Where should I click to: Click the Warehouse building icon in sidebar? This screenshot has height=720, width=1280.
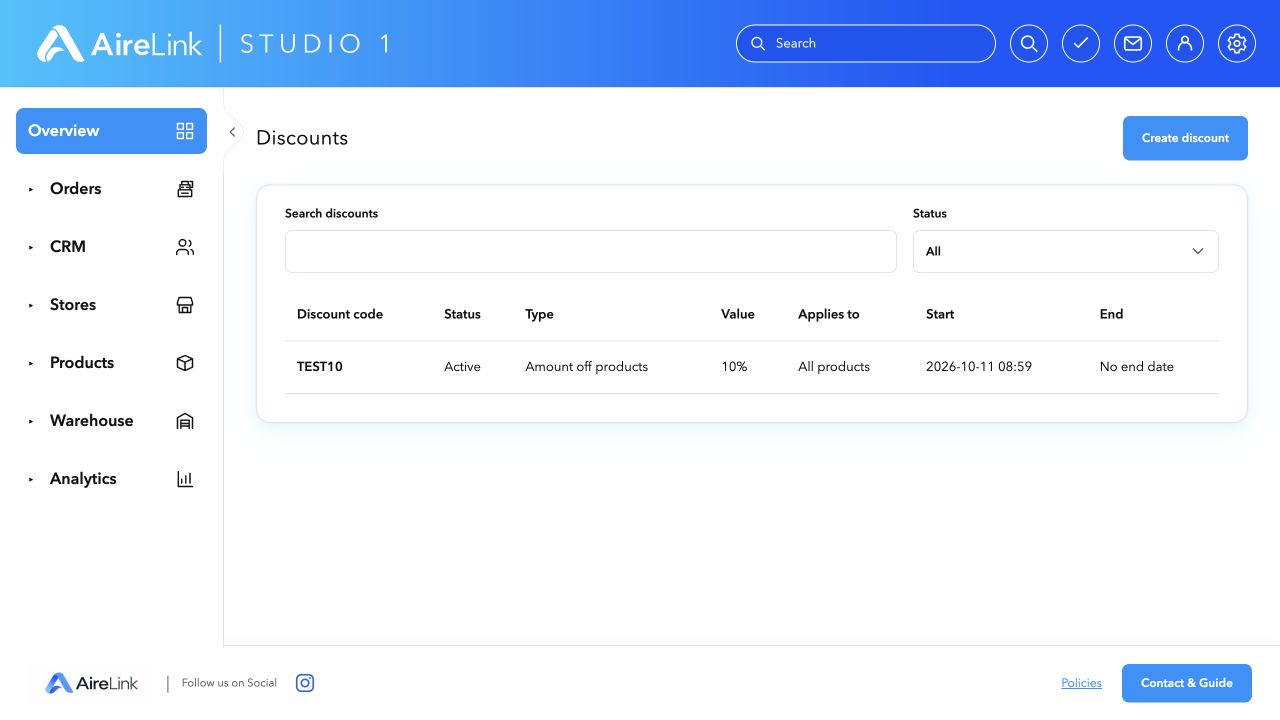185,421
